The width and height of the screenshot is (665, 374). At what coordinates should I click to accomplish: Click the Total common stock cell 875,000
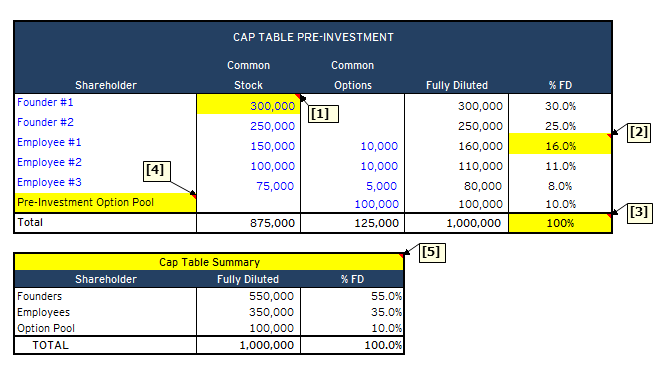(249, 223)
